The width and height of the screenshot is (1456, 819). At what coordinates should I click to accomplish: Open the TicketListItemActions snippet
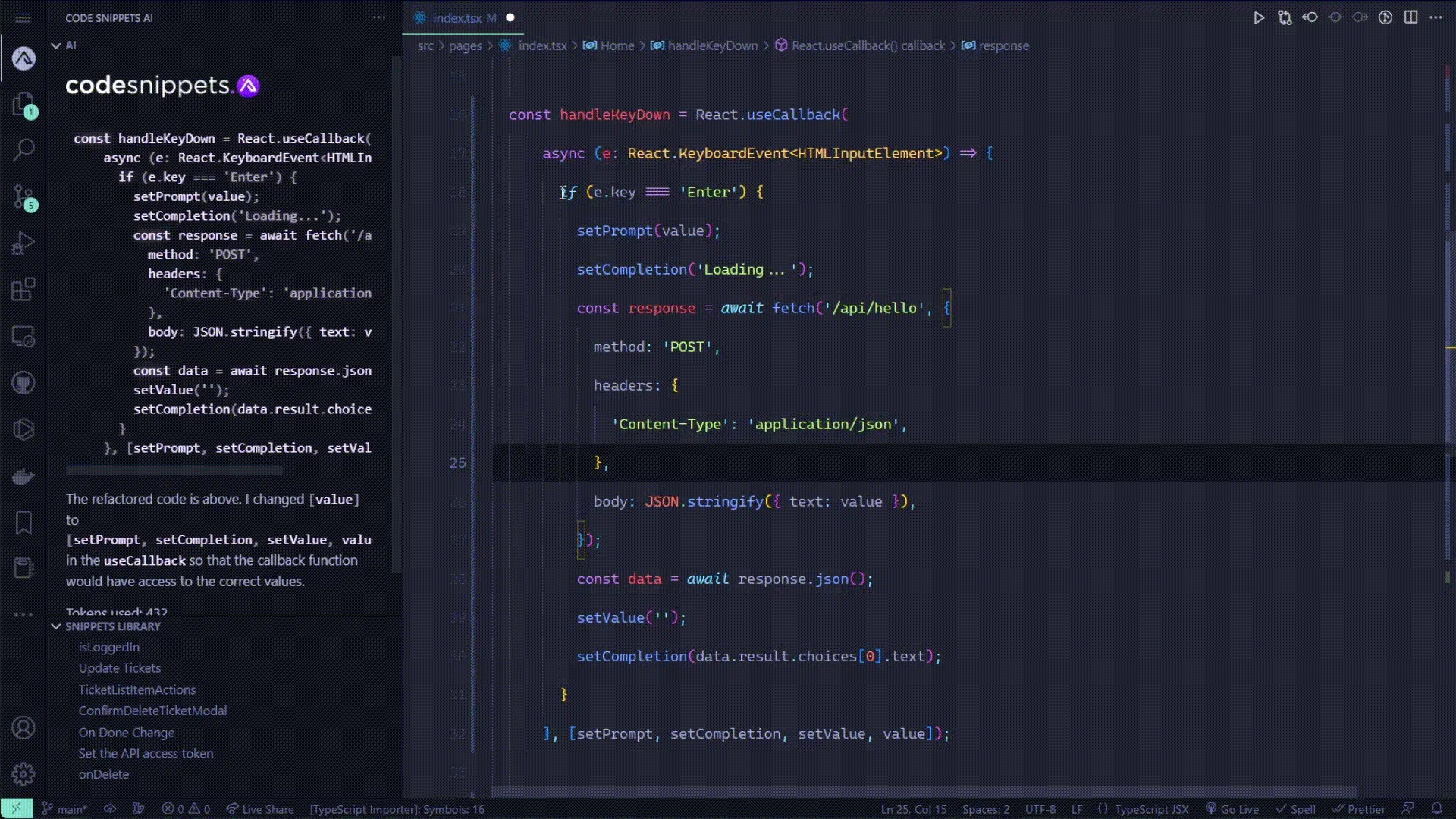pos(137,689)
